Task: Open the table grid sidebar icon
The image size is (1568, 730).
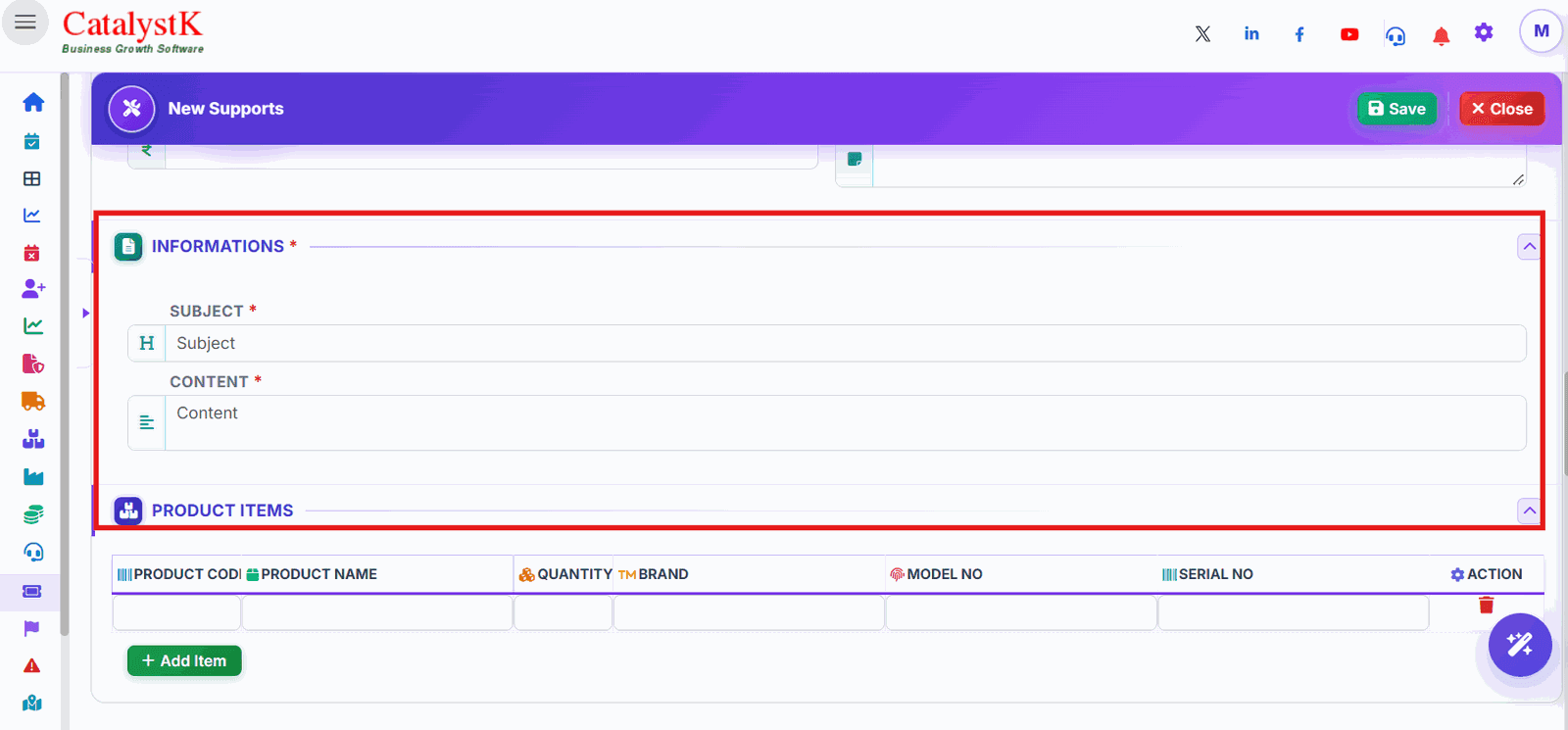Action: (32, 178)
